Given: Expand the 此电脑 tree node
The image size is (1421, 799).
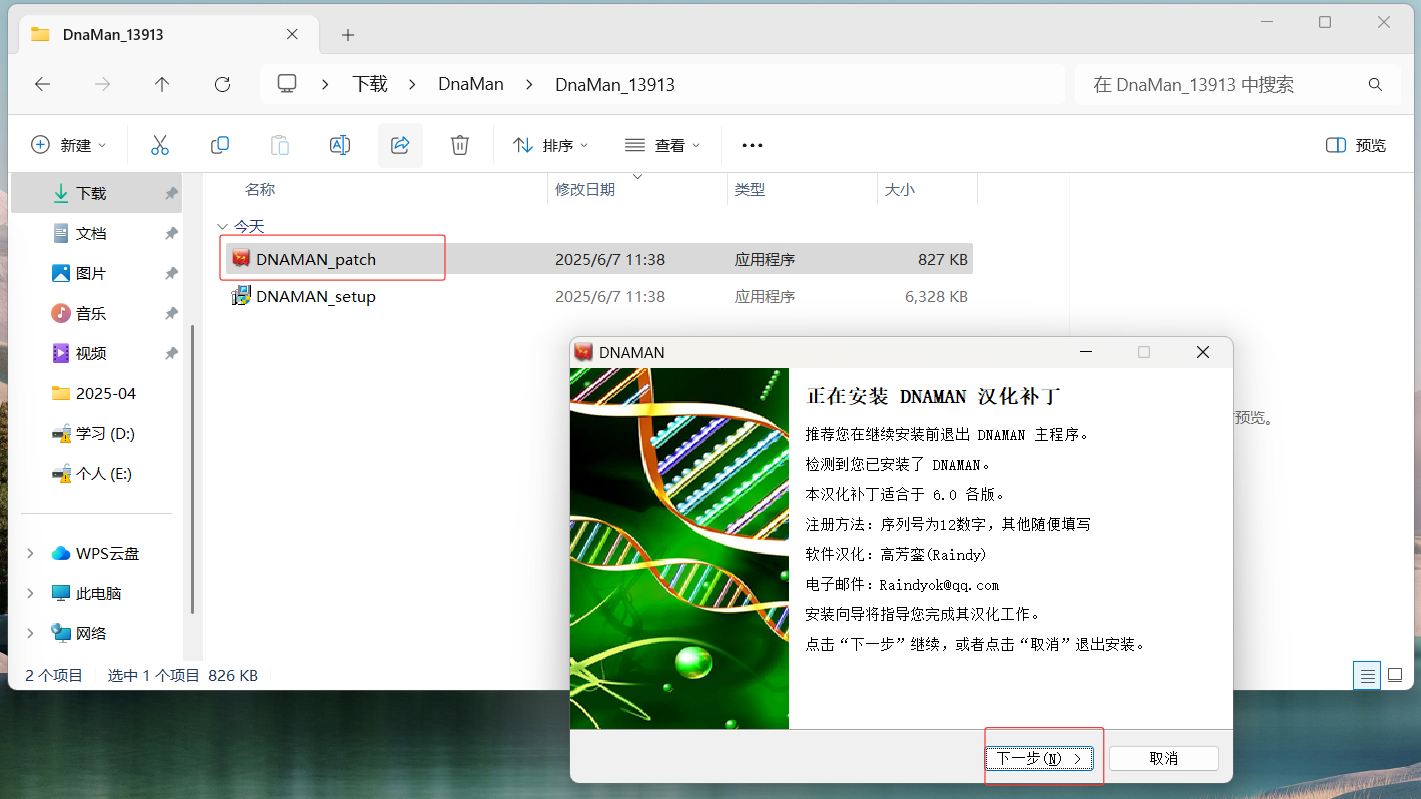Looking at the screenshot, I should pyautogui.click(x=30, y=593).
